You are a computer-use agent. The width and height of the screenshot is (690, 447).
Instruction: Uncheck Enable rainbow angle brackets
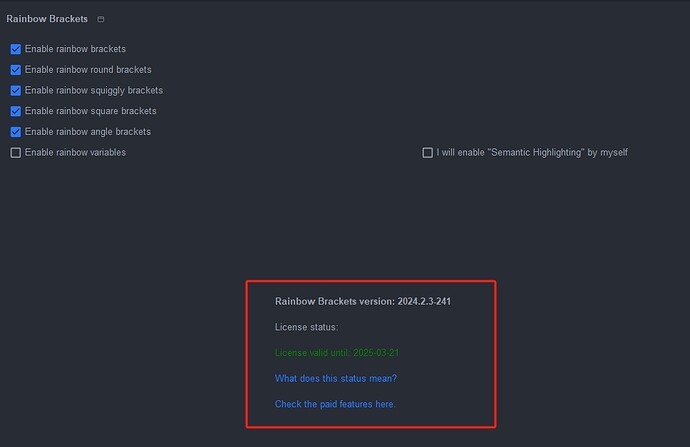16,132
